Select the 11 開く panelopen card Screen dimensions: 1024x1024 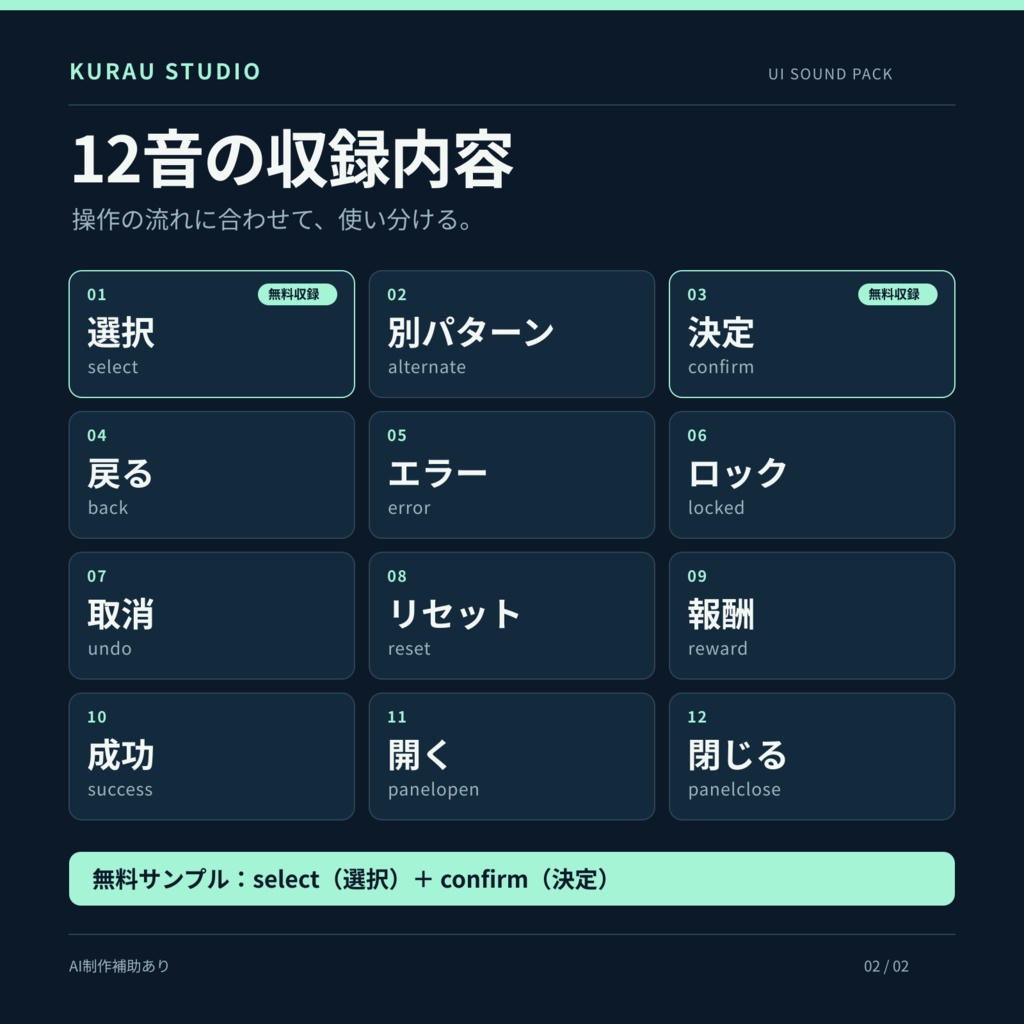(x=512, y=756)
